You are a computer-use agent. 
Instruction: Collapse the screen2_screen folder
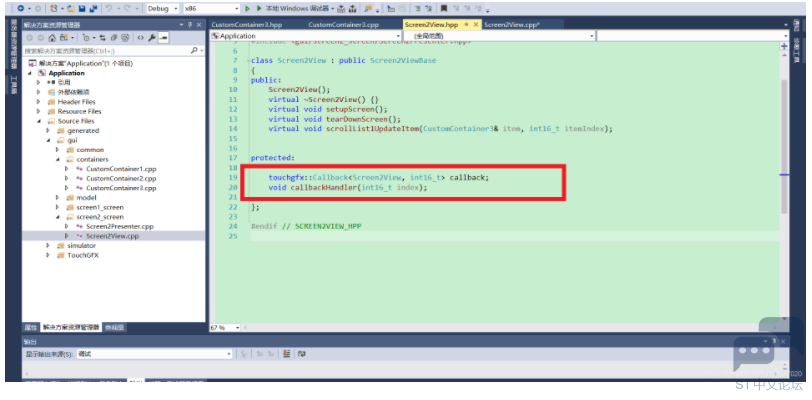[57, 217]
